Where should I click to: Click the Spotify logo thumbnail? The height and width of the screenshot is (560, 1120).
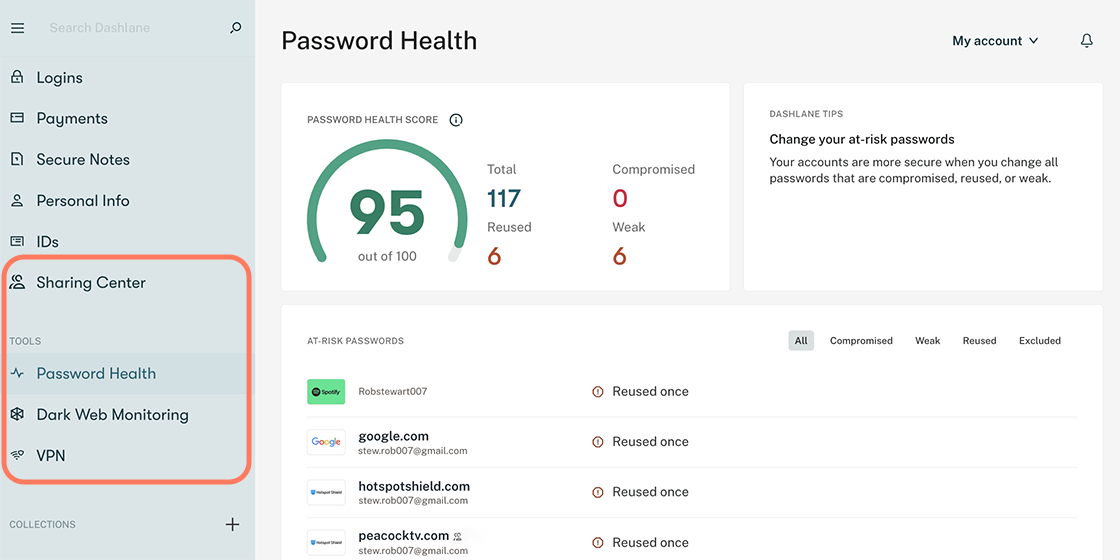326,391
